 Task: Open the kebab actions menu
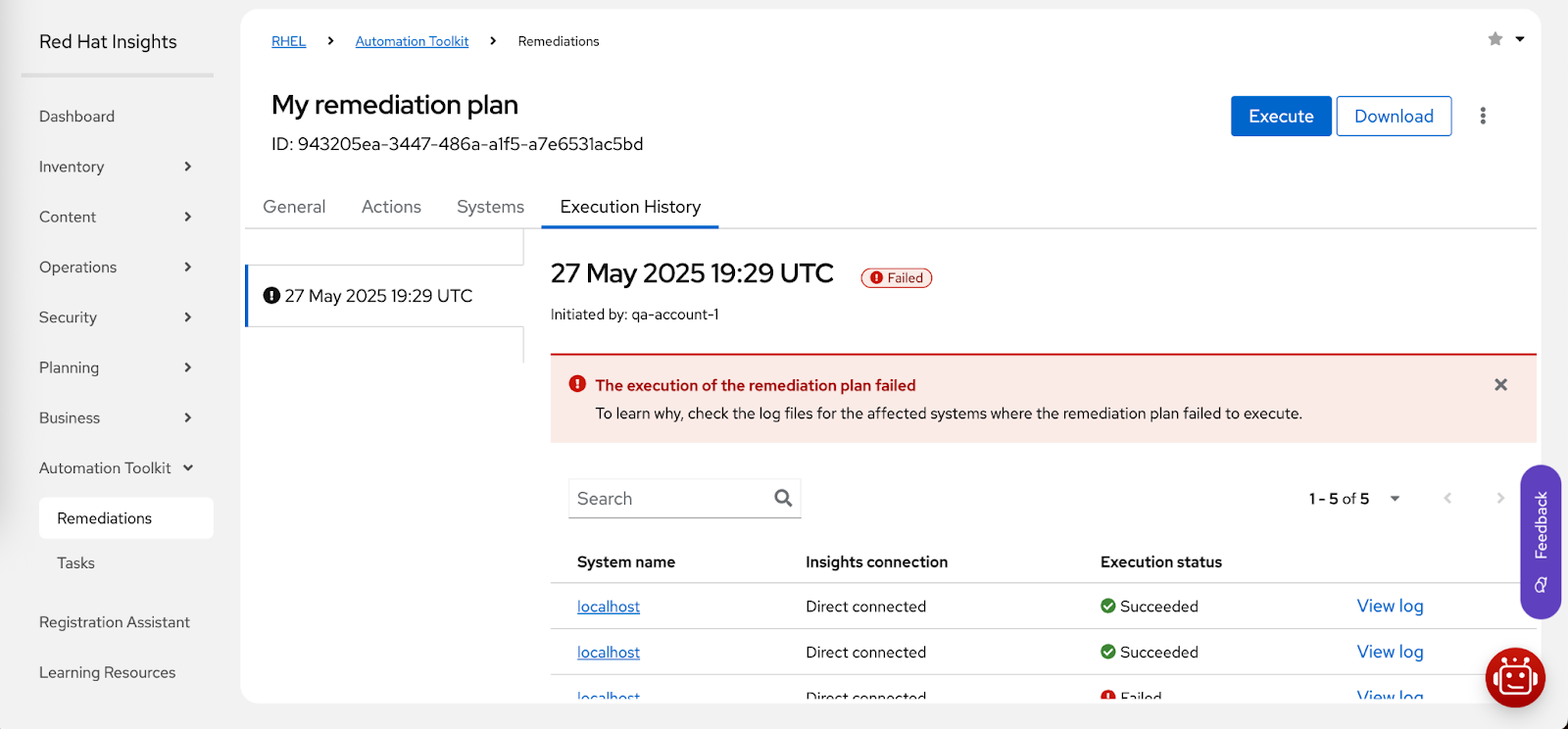coord(1483,116)
